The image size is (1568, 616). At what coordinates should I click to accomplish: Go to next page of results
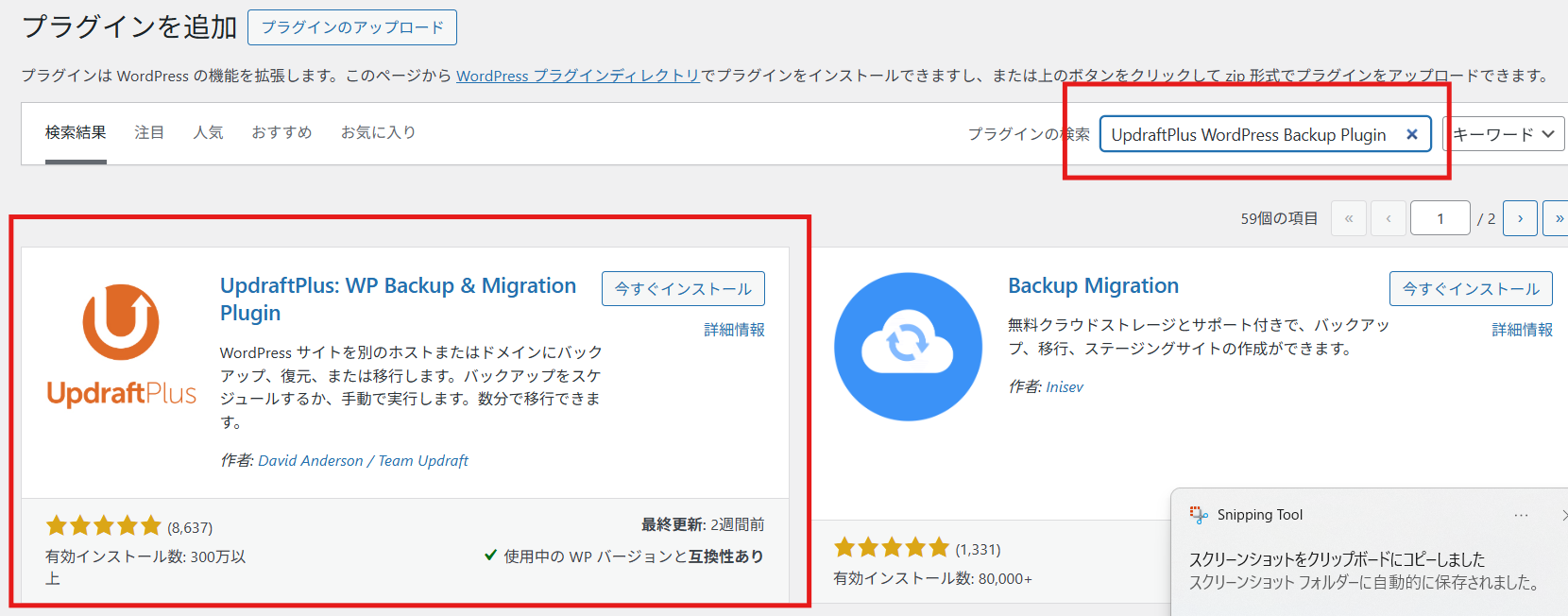1520,218
